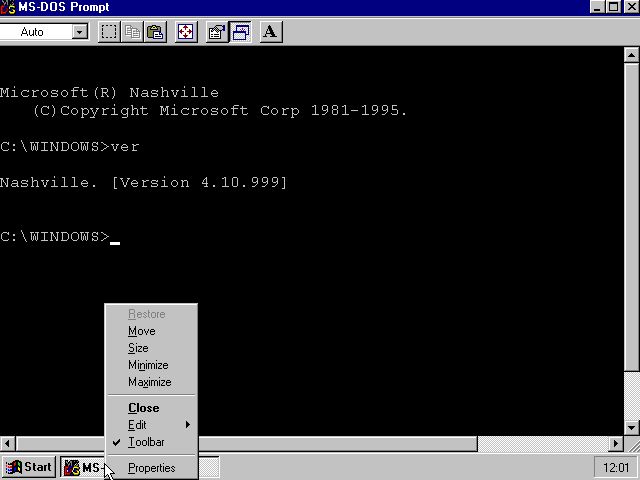The width and height of the screenshot is (640, 480).
Task: Click the Copy toolbar icon
Action: click(x=132, y=32)
